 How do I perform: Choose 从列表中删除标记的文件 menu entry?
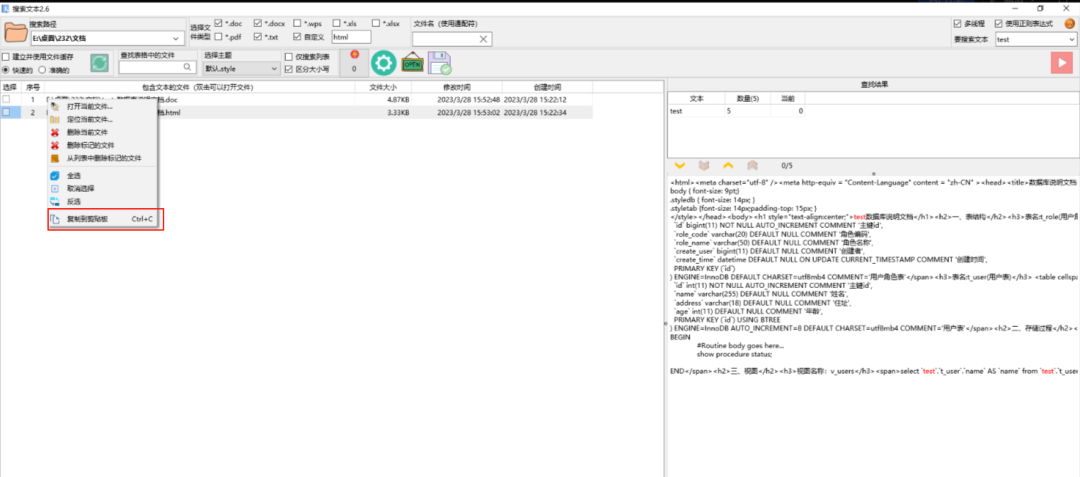coord(103,158)
